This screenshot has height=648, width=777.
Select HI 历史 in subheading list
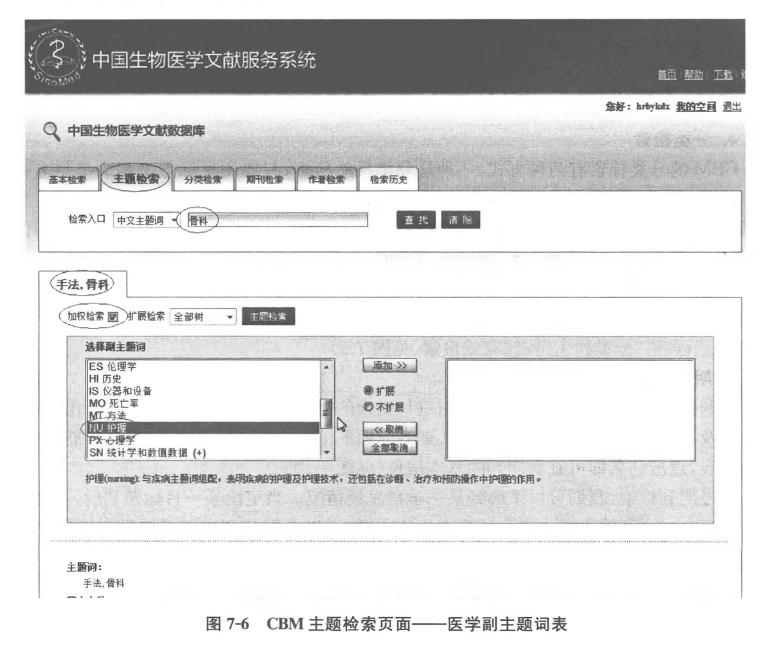coord(204,378)
